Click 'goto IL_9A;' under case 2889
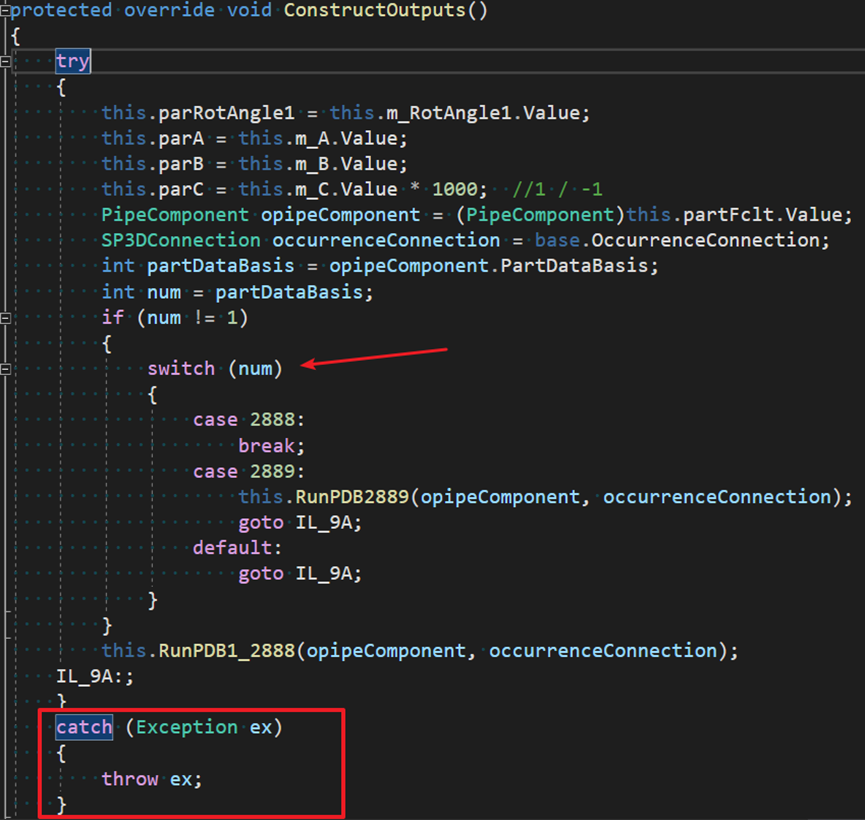Viewport: 865px width, 820px height. point(300,523)
